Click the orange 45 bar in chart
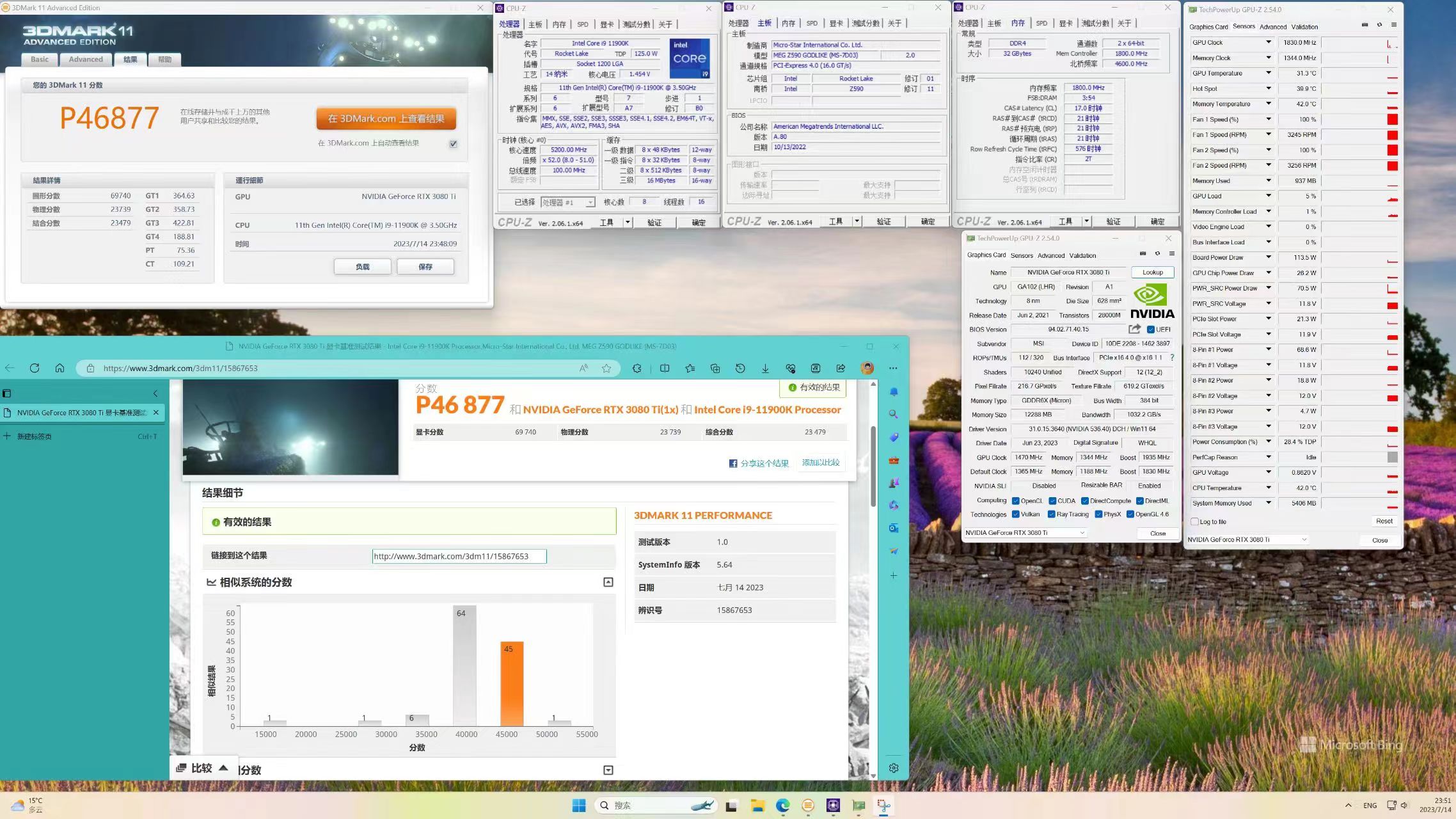 click(511, 683)
